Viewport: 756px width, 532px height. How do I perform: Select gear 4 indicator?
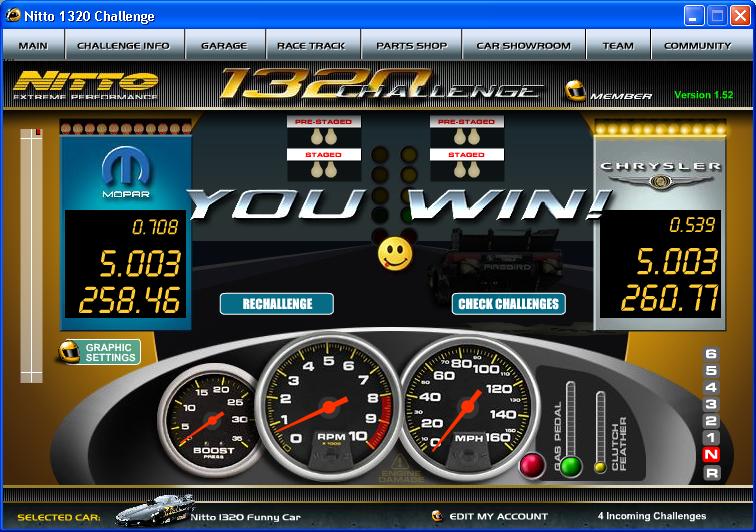711,387
